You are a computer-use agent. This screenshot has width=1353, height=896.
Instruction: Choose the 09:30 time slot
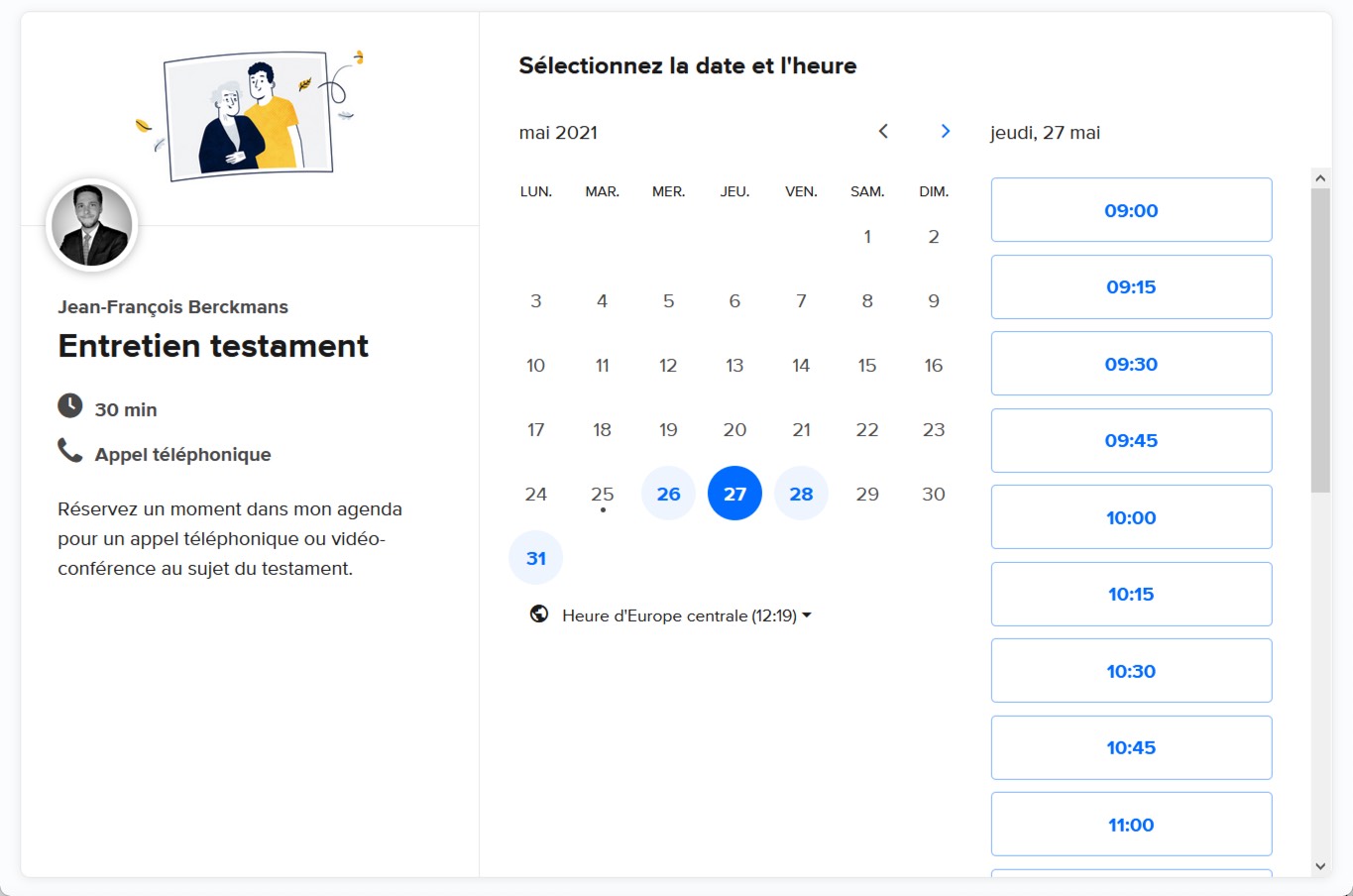[1131, 364]
